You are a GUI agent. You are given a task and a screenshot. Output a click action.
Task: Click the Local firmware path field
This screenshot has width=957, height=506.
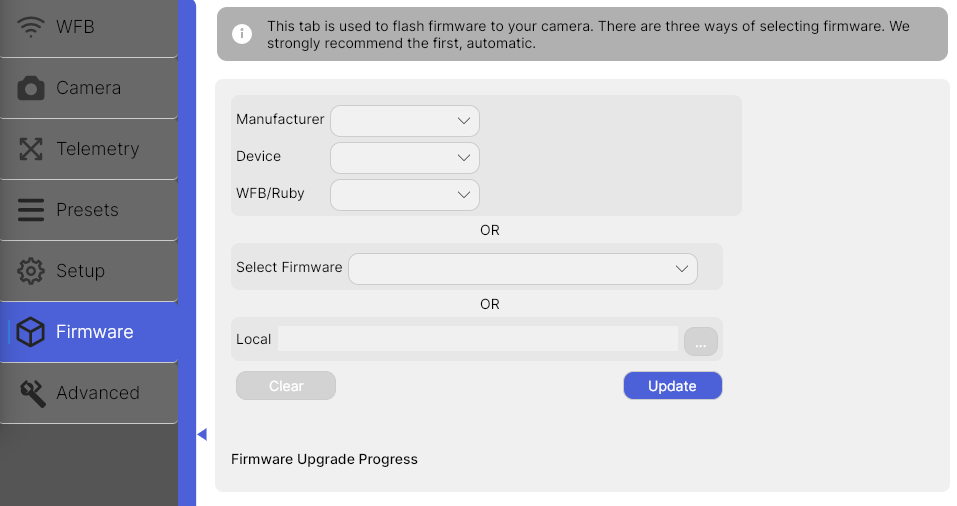[x=478, y=339]
